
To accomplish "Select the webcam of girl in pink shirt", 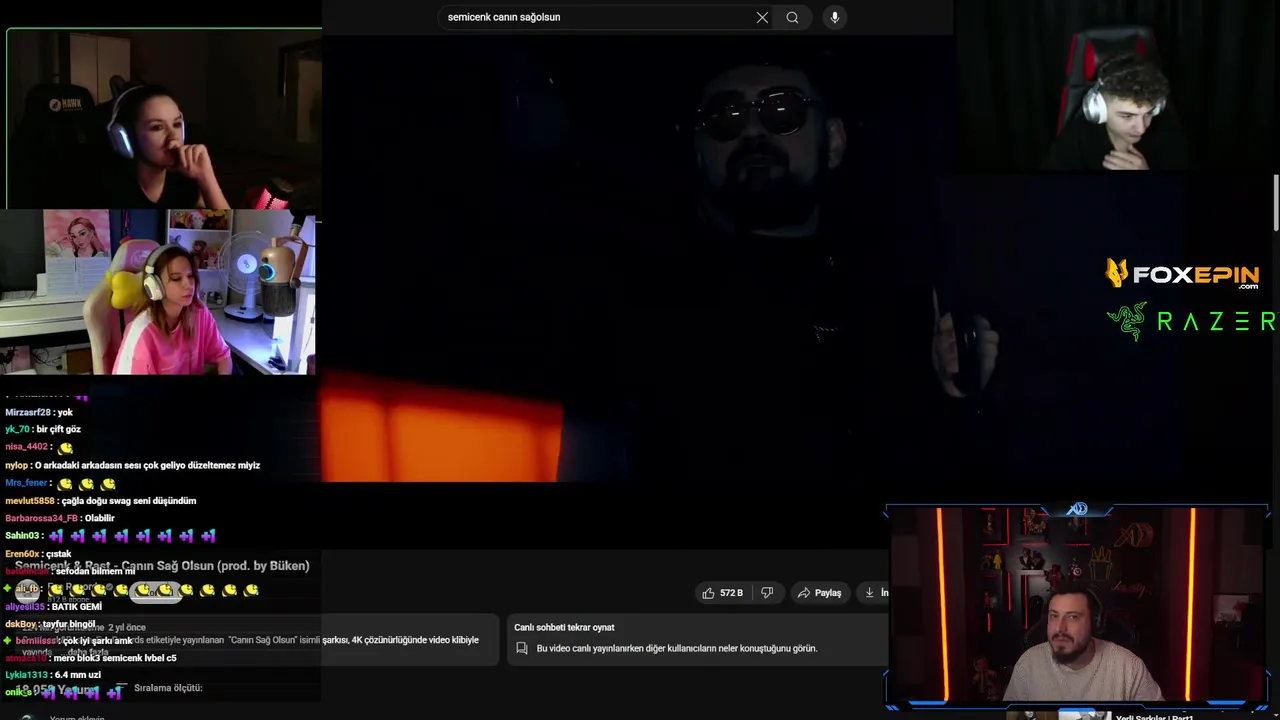I will point(158,292).
